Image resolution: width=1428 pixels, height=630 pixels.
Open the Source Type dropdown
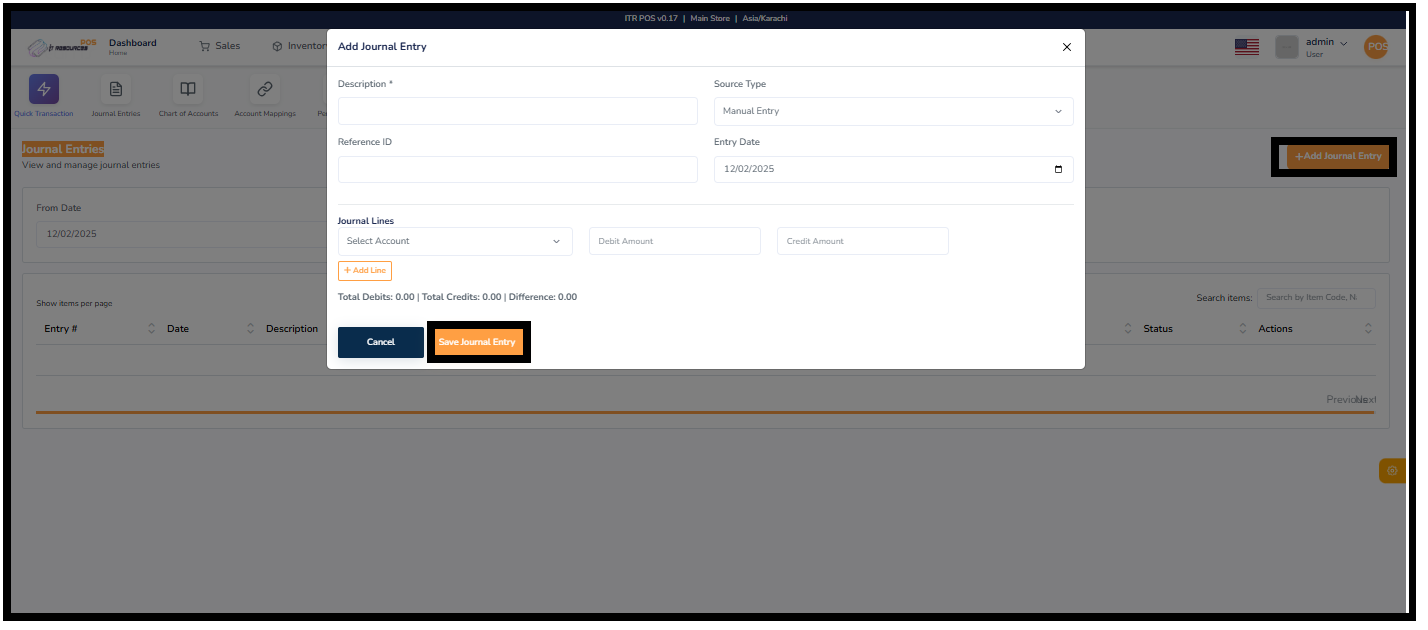click(x=893, y=110)
